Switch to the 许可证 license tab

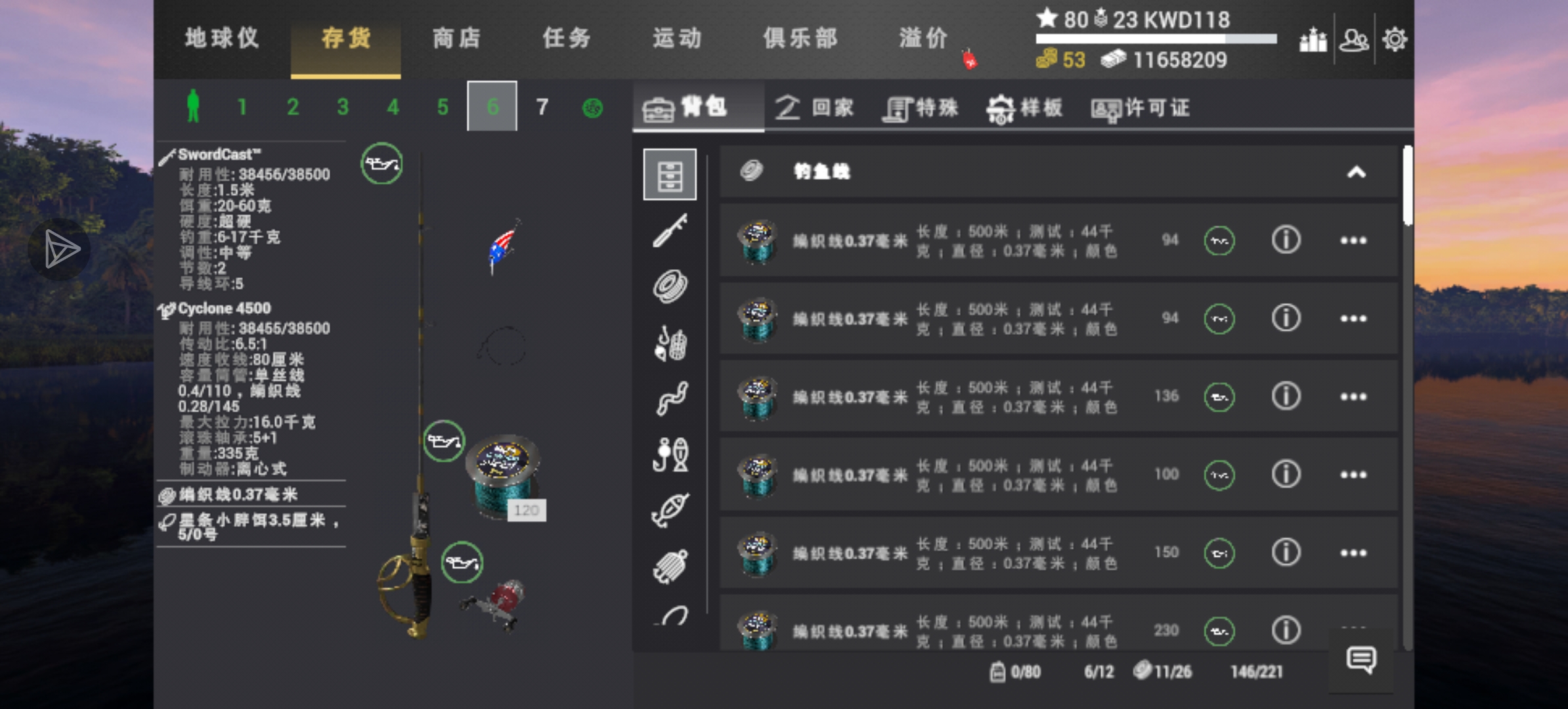point(1140,108)
